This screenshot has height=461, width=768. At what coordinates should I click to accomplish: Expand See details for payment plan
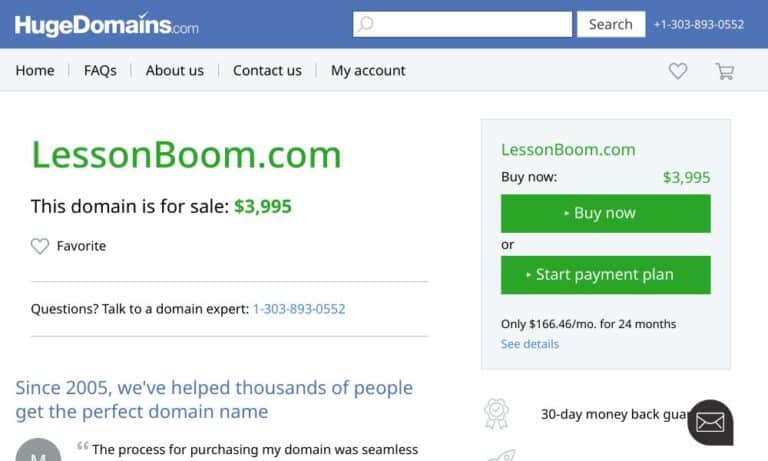[529, 344]
